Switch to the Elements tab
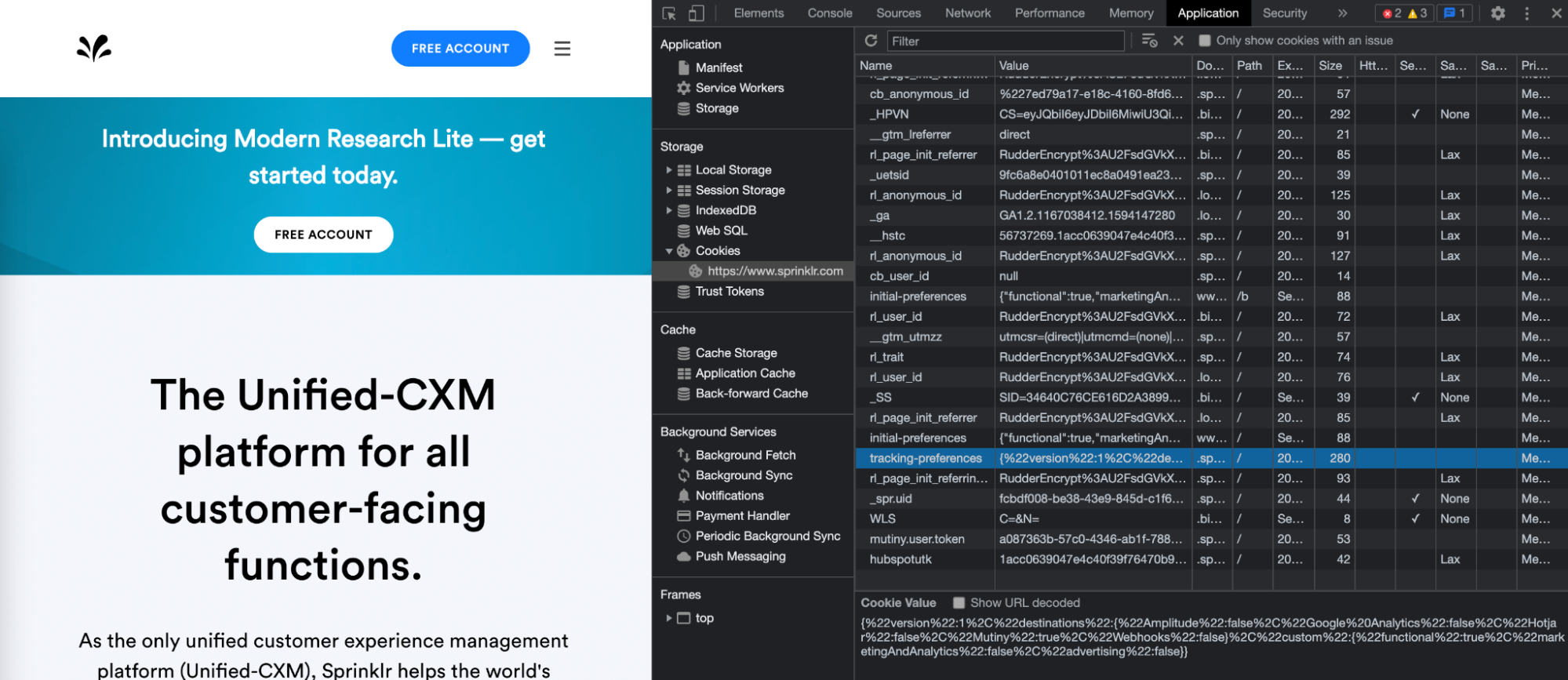This screenshot has height=680, width=1568. [759, 13]
